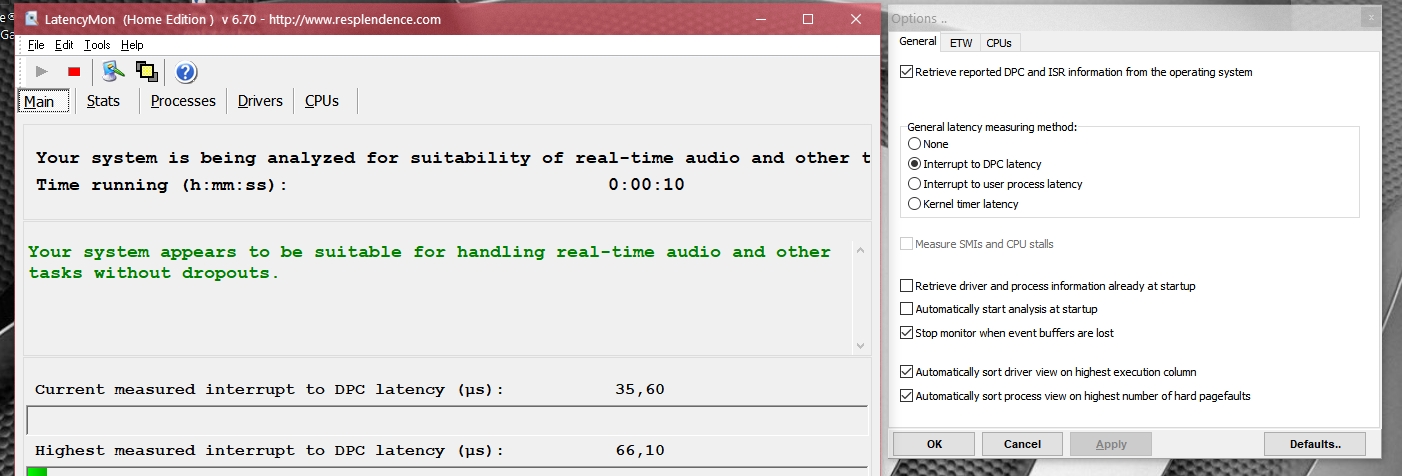Open the File menu
1402x476 pixels.
pyautogui.click(x=36, y=45)
